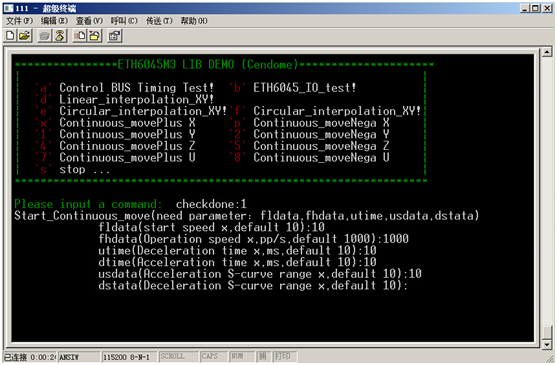The height and width of the screenshot is (365, 557).
Task: Click the Receive file toolbar icon
Action: [94, 36]
